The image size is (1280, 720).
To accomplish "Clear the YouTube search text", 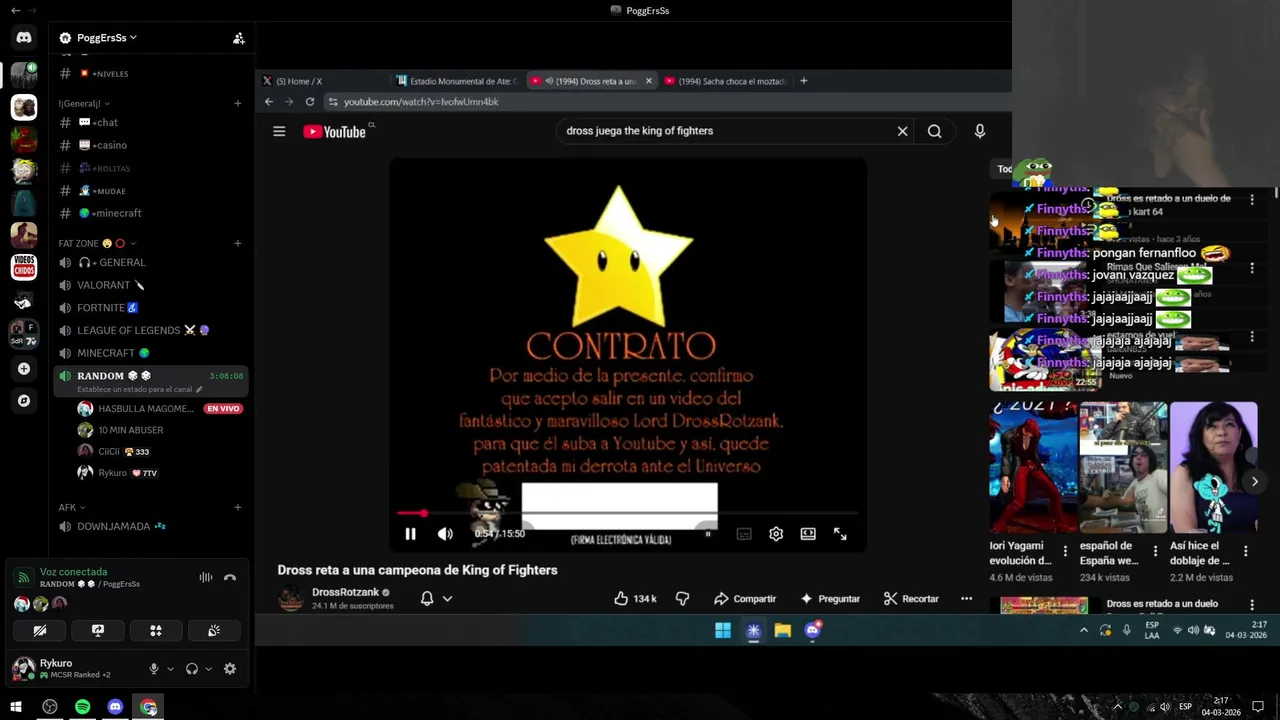I will [902, 131].
